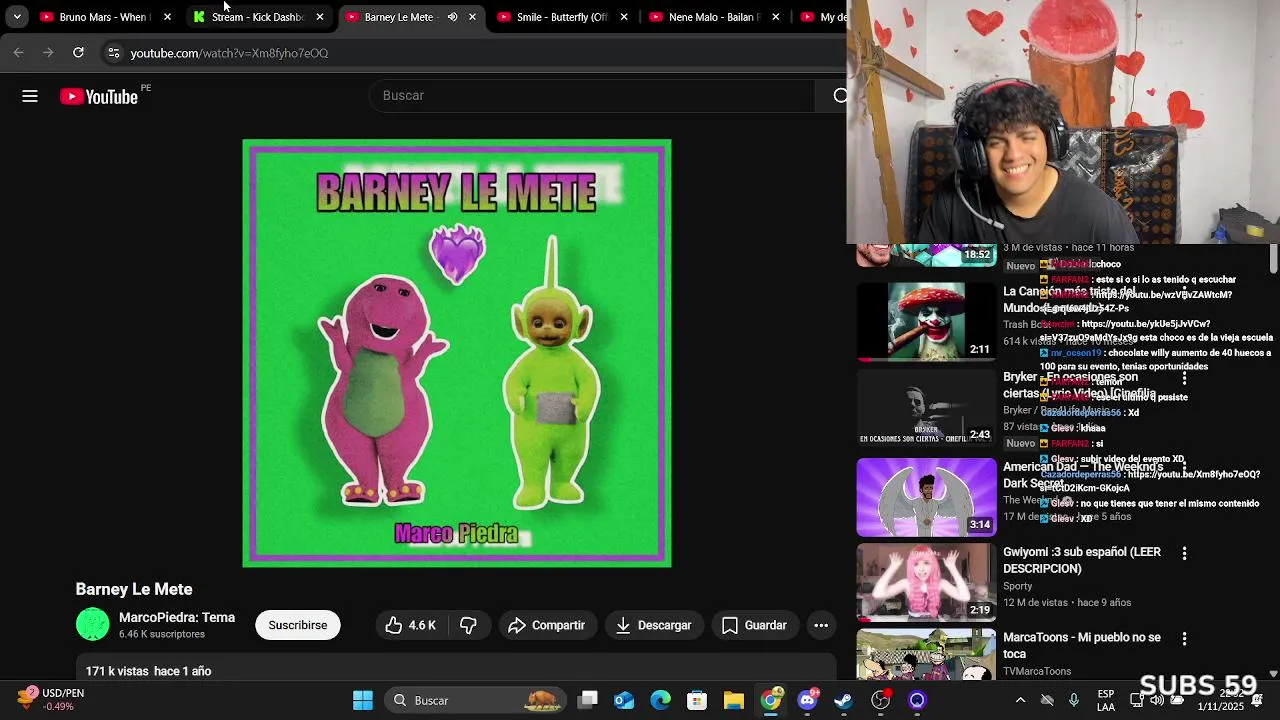This screenshot has width=1280, height=720.
Task: Click MarcaToons - Mi pueblo no se toca title
Action: coord(1082,645)
